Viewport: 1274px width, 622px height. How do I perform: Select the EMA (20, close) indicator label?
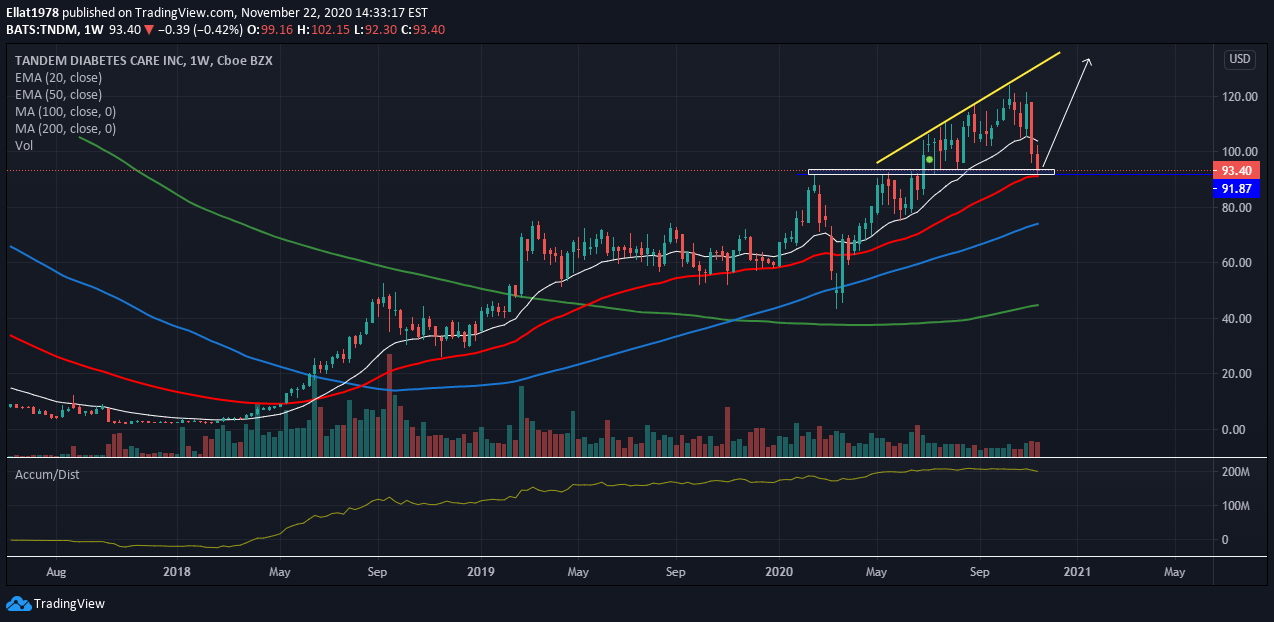point(56,78)
